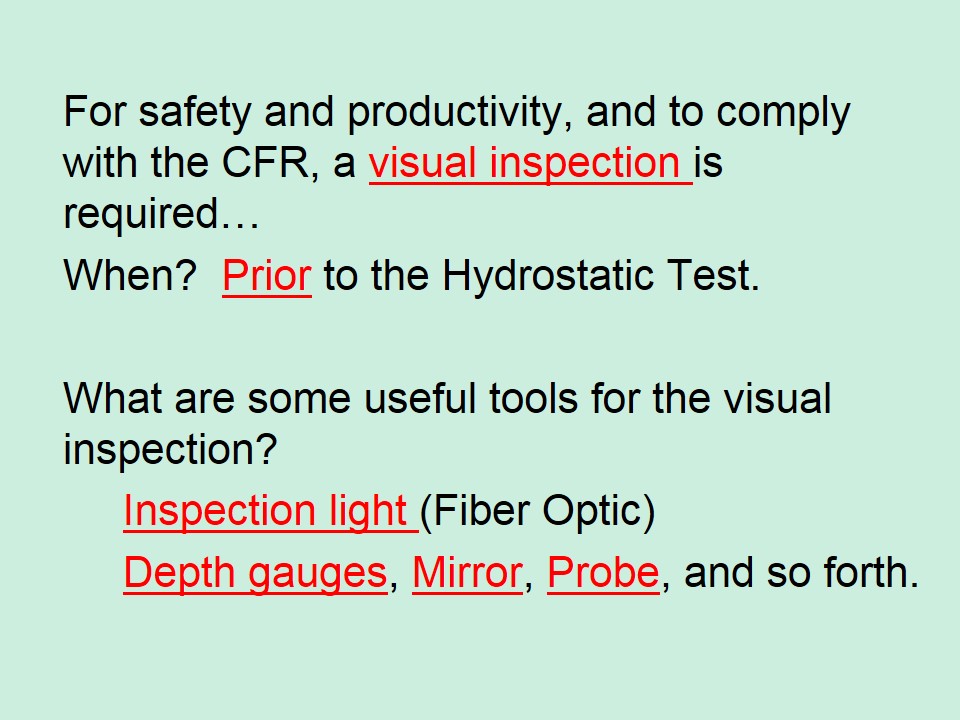Screen dimensions: 960x720
Task: Click the 'CFR' abbreviation
Action: tap(264, 163)
